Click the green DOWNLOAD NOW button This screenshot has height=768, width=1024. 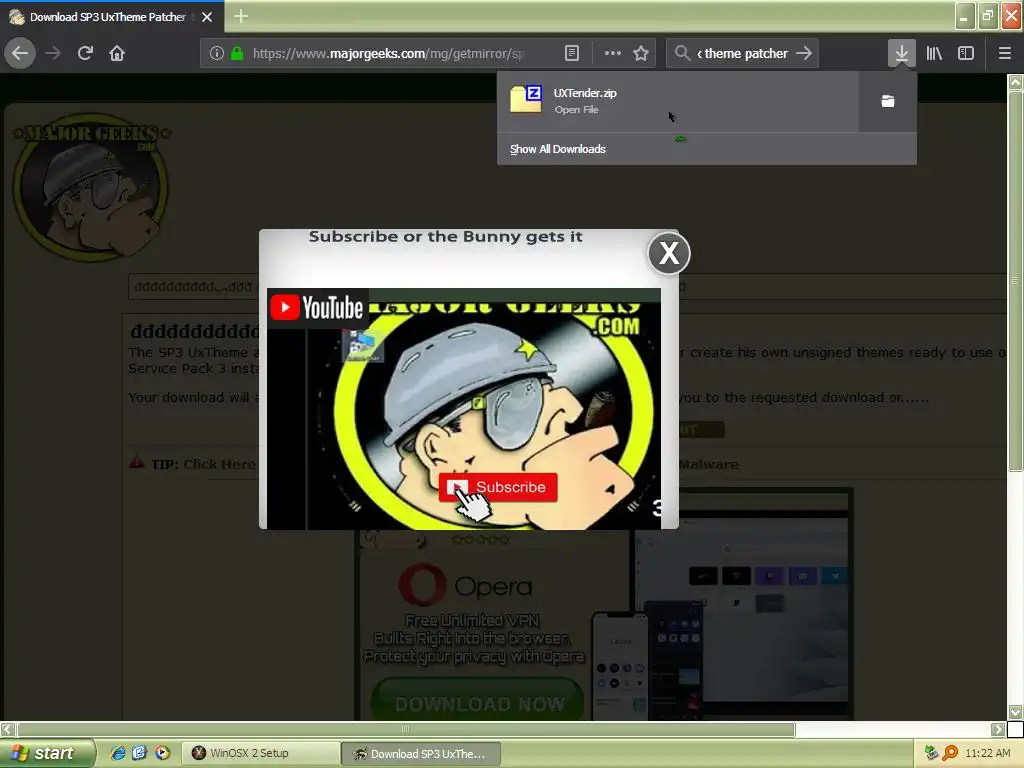(478, 703)
